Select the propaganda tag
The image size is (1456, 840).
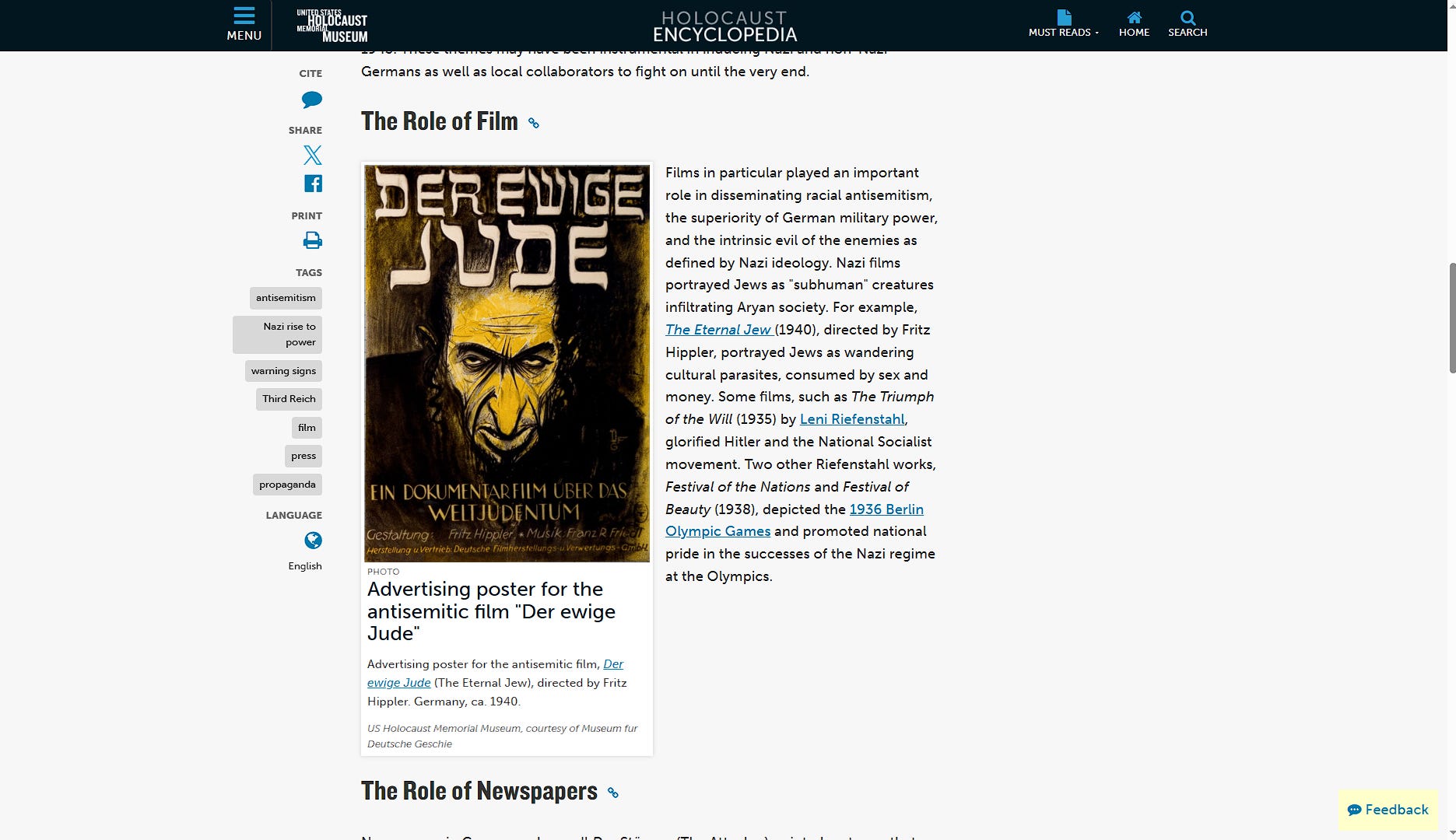[x=287, y=485]
